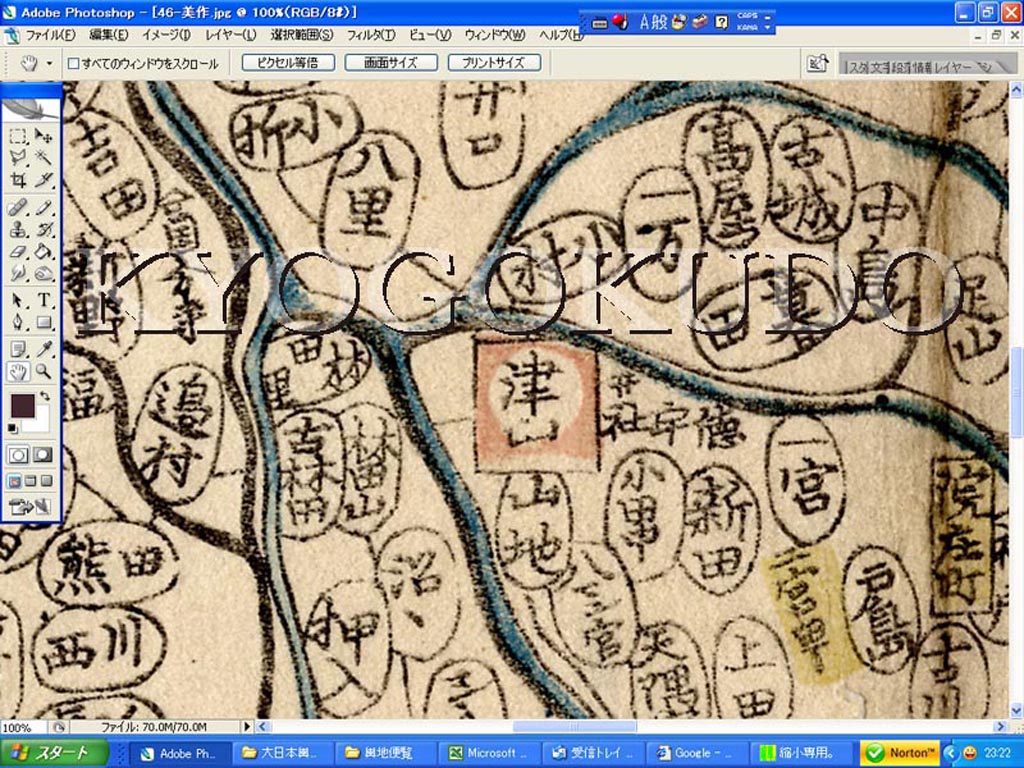The height and width of the screenshot is (768, 1024).
Task: Click the 画面サイズ (Fit on Screen) button
Action: pos(391,63)
